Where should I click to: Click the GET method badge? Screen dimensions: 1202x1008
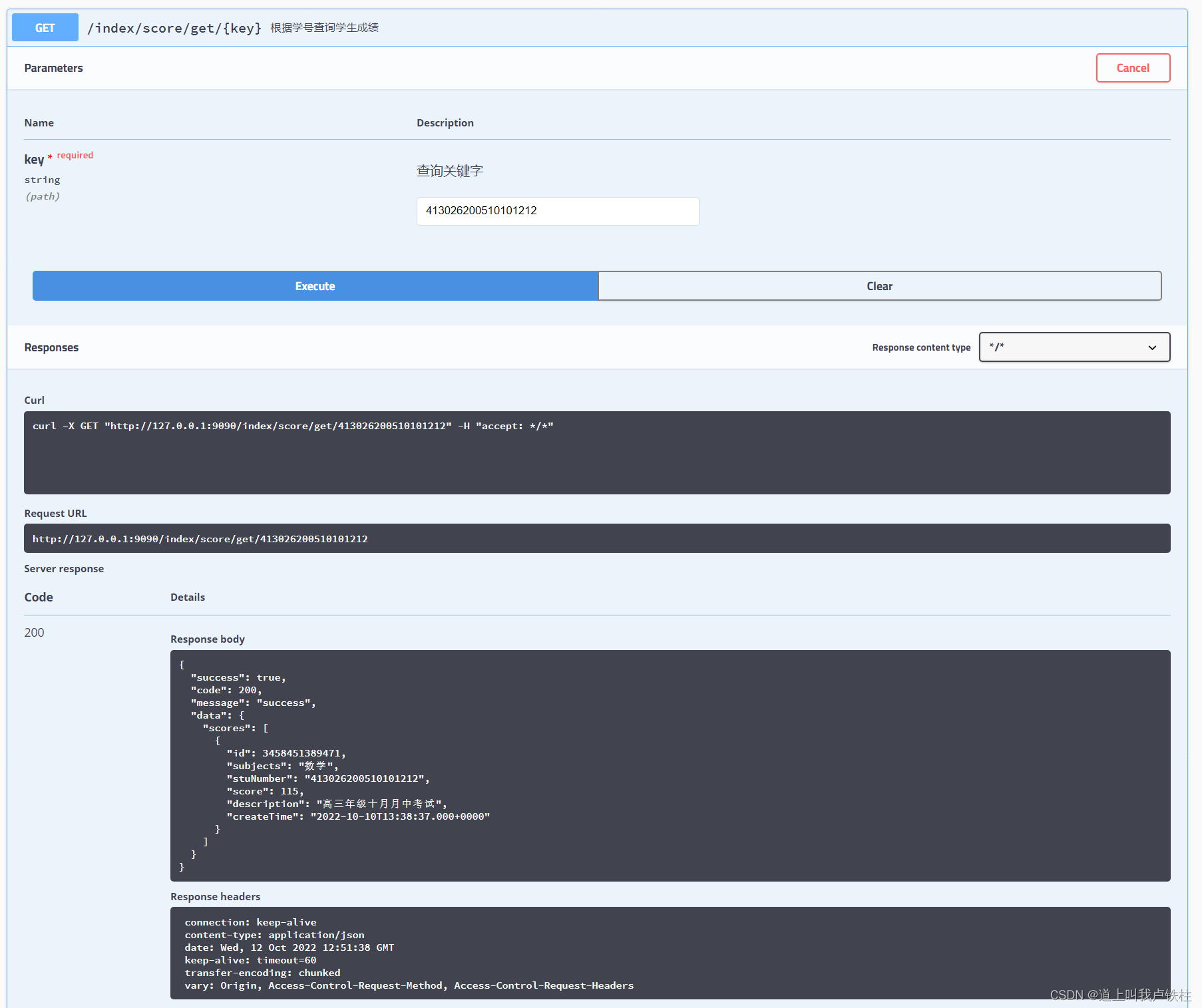point(45,28)
